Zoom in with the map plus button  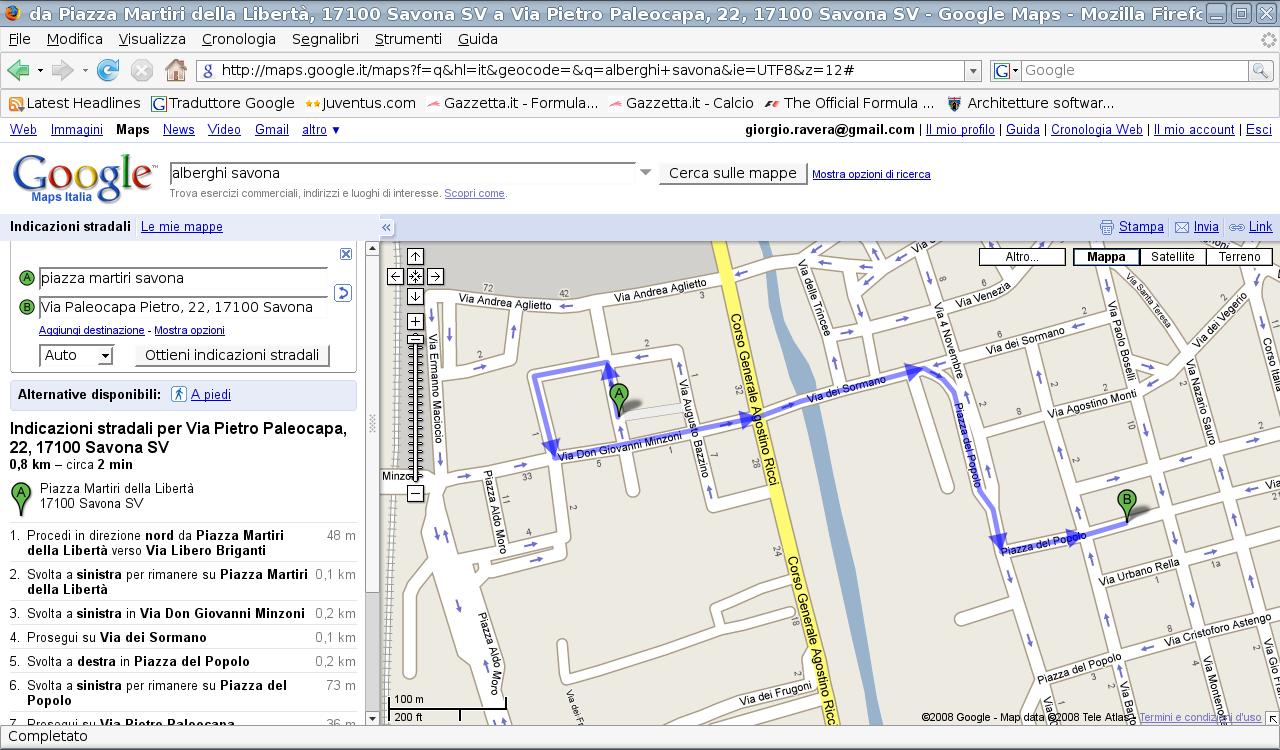(415, 321)
